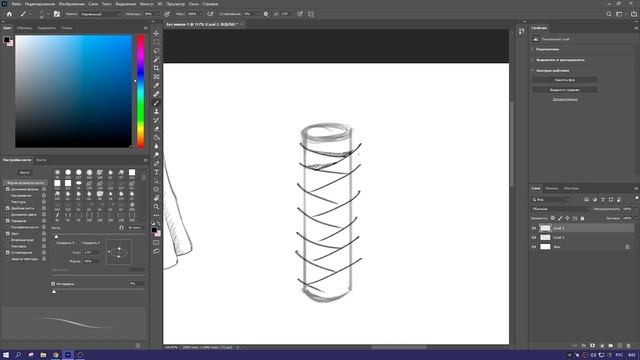Open the Дополнительно link in Properties
640x360 pixels.
(565, 99)
